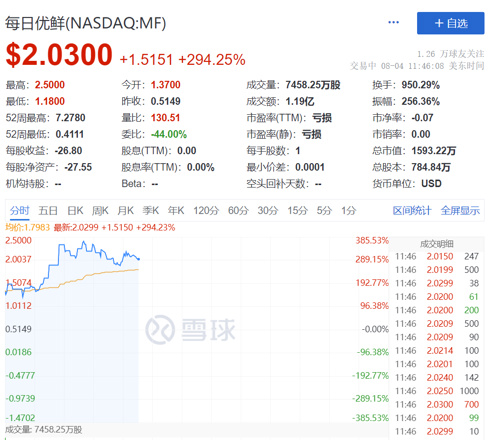The width and height of the screenshot is (500, 440).
Task: Click the average price label 均价:1.7983
Action: click(x=27, y=228)
